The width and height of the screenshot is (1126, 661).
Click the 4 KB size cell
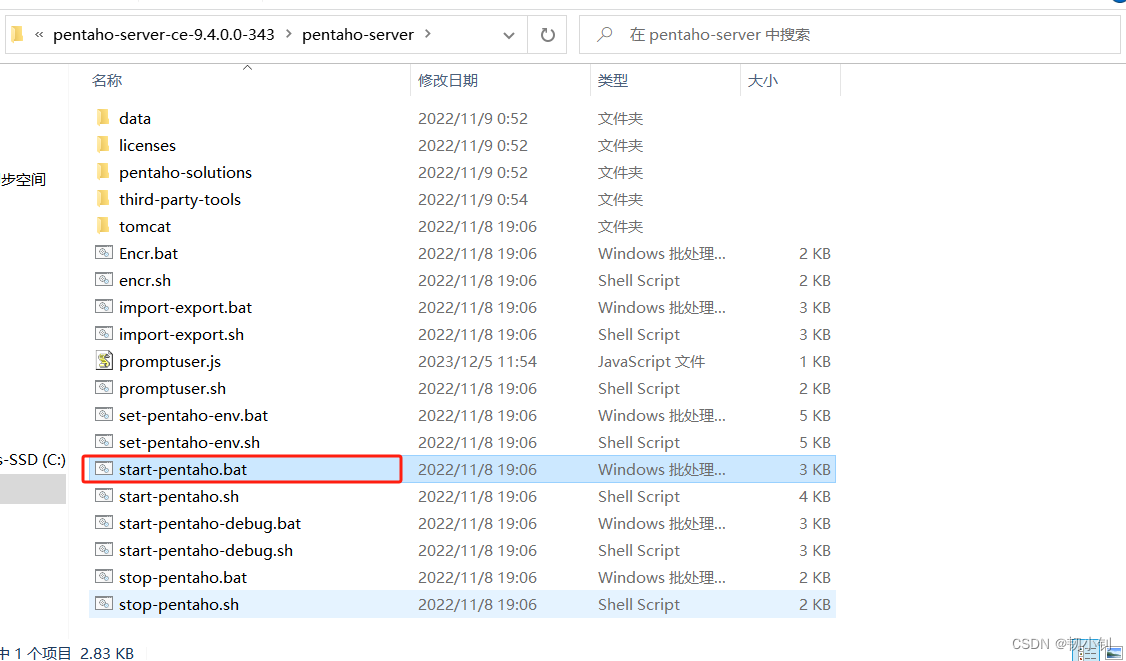point(815,496)
